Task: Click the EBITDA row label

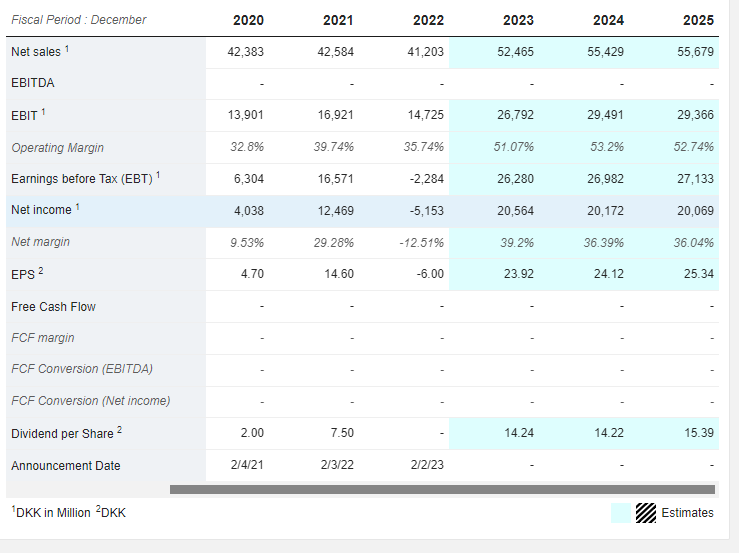Action: [33, 83]
